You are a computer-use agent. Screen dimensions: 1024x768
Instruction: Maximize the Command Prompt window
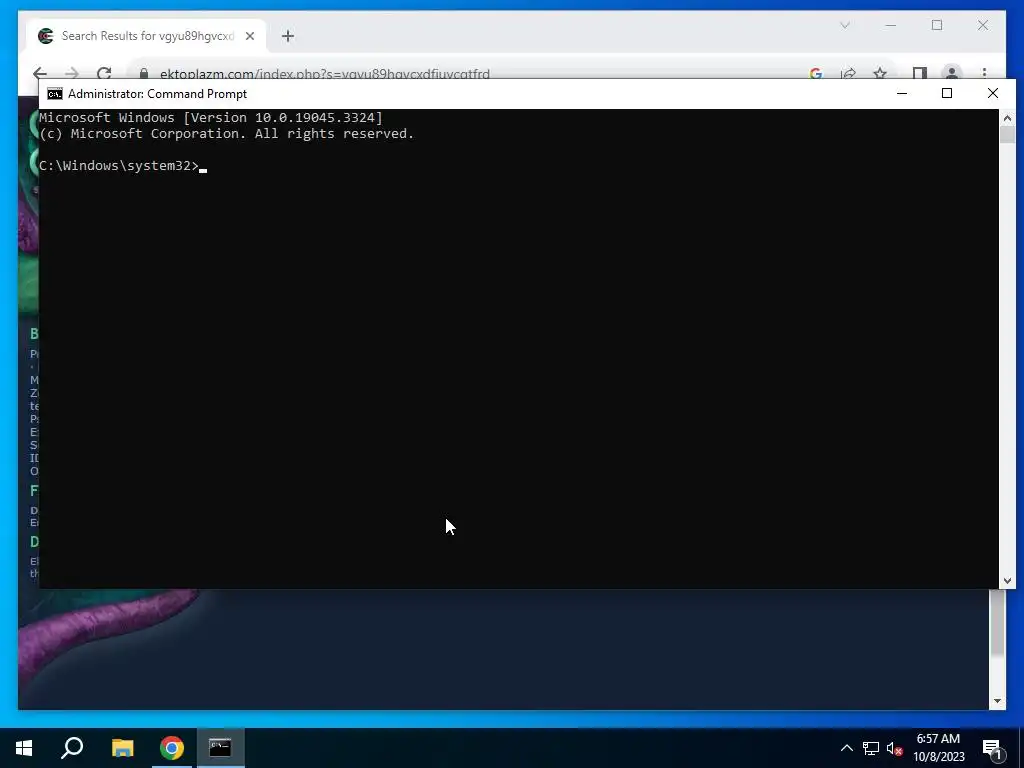click(x=947, y=93)
